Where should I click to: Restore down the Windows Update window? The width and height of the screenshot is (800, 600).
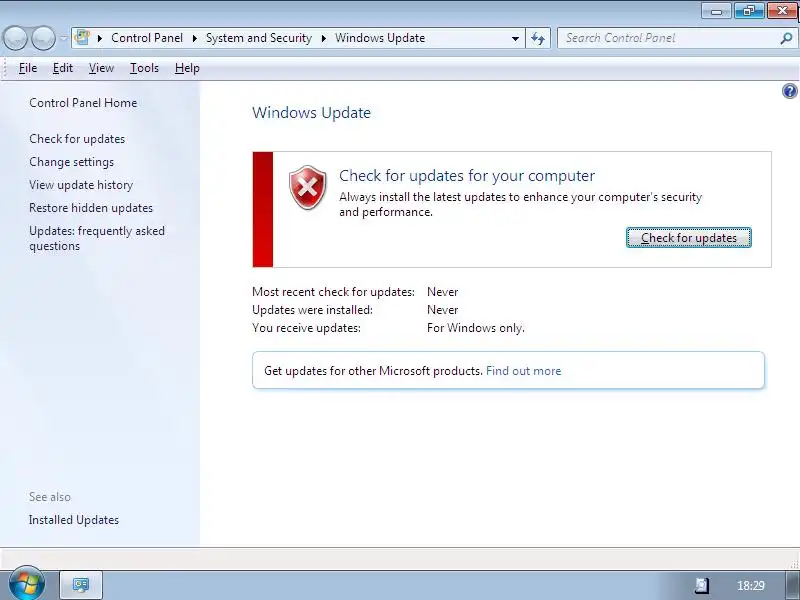pyautogui.click(x=749, y=11)
